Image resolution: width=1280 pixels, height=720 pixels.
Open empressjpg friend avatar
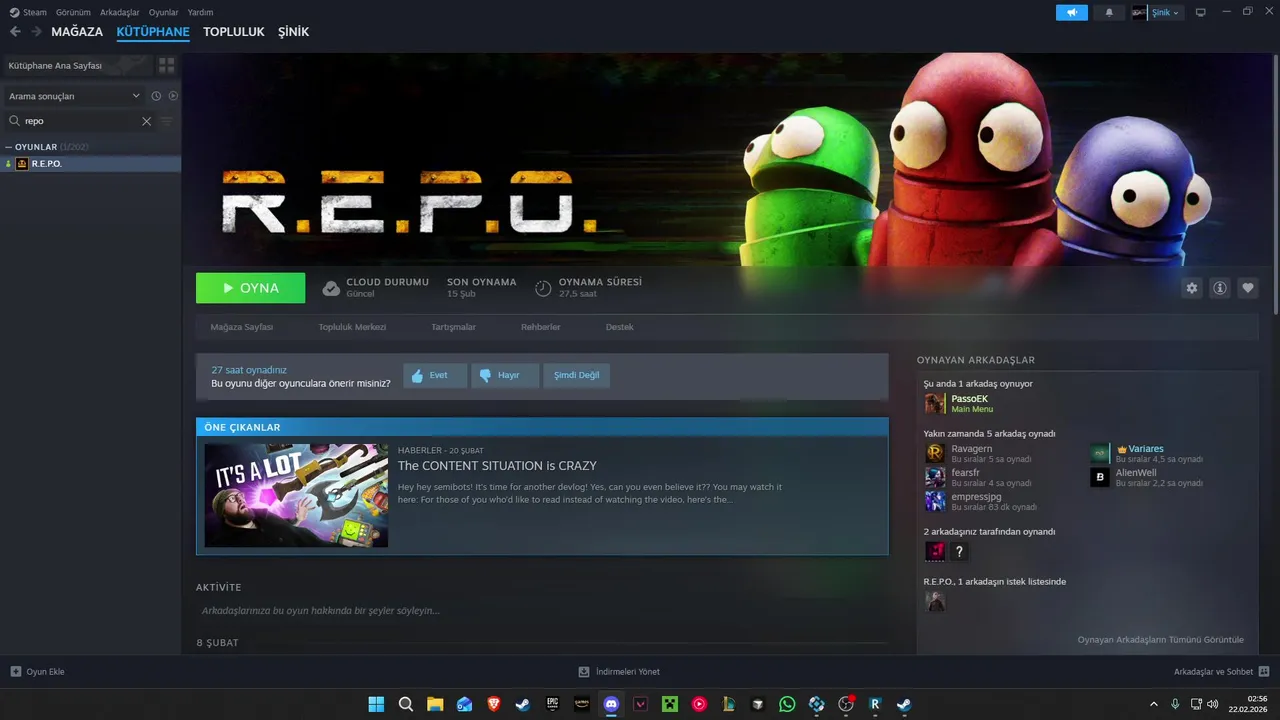pos(935,501)
